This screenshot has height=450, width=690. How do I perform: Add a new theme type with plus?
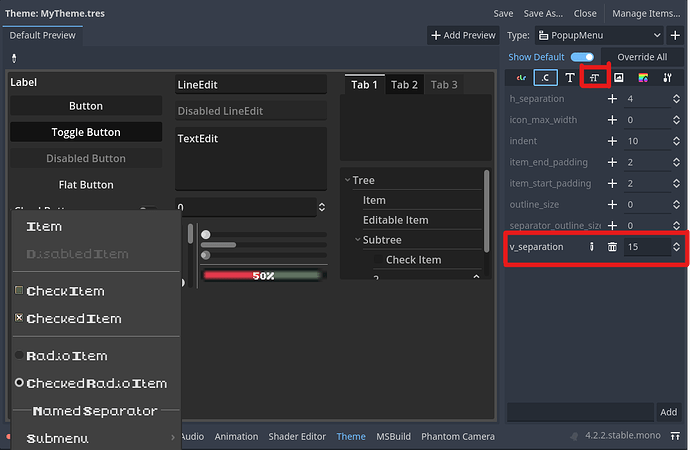pyautogui.click(x=675, y=35)
